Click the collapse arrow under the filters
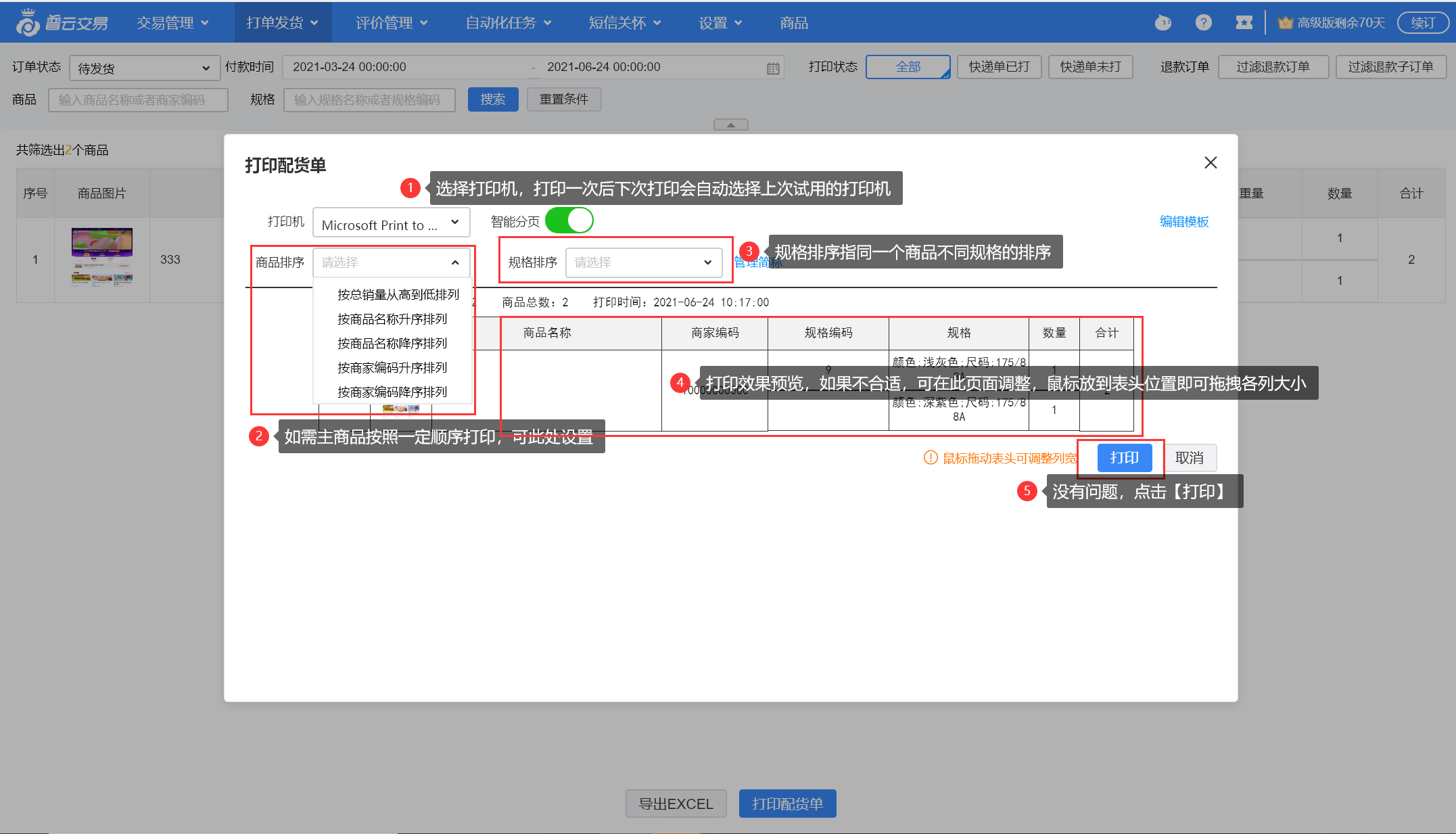This screenshot has width=1456, height=834. coord(730,125)
